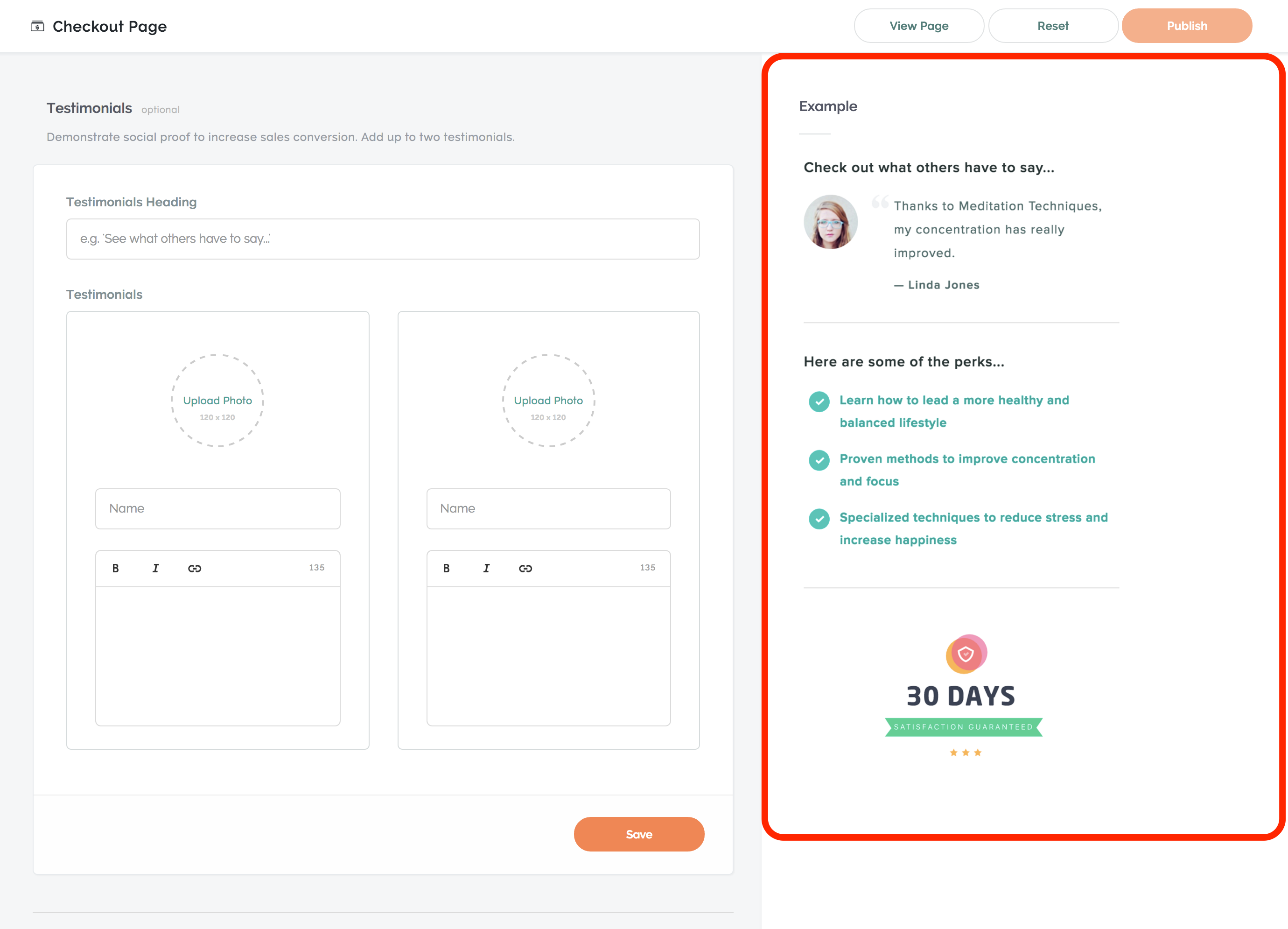Focus the second testimonial Name field
This screenshot has width=1288, height=929.
pyautogui.click(x=549, y=508)
